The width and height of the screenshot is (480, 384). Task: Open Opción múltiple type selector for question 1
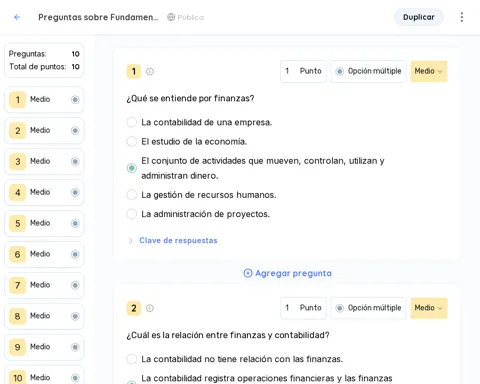pos(368,71)
